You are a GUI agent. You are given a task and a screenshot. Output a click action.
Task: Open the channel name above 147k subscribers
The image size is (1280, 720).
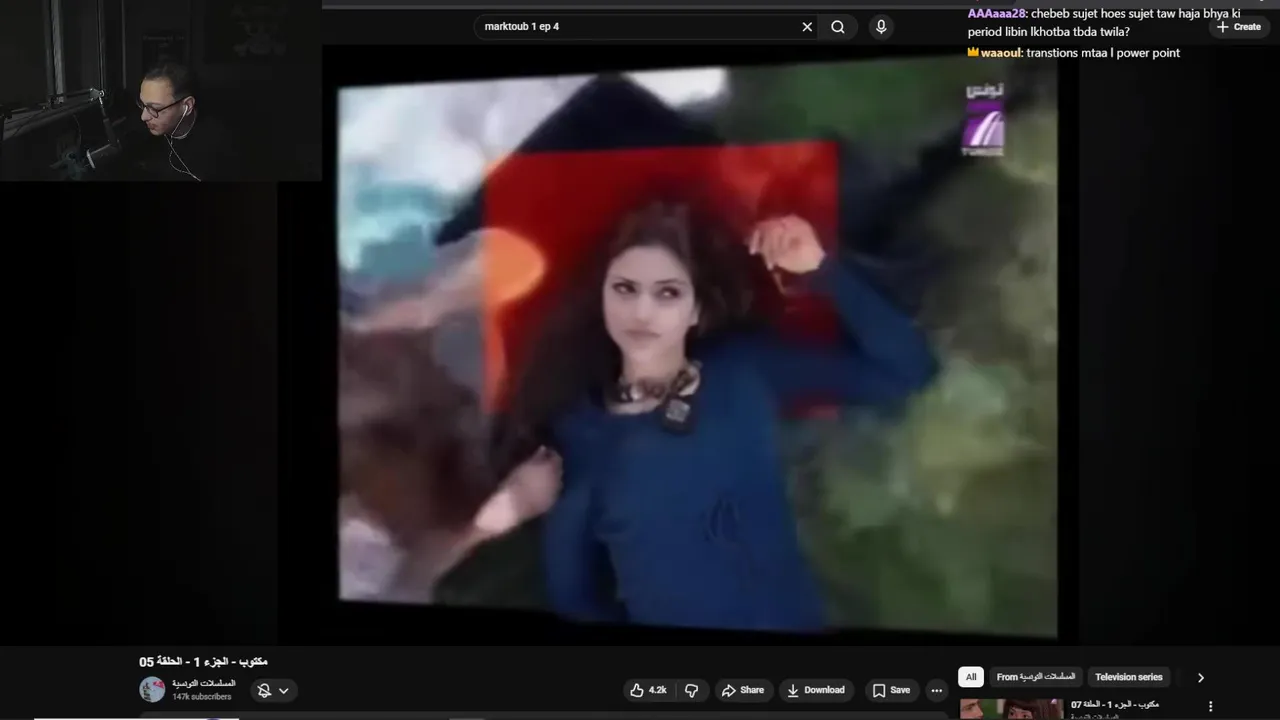pos(204,683)
